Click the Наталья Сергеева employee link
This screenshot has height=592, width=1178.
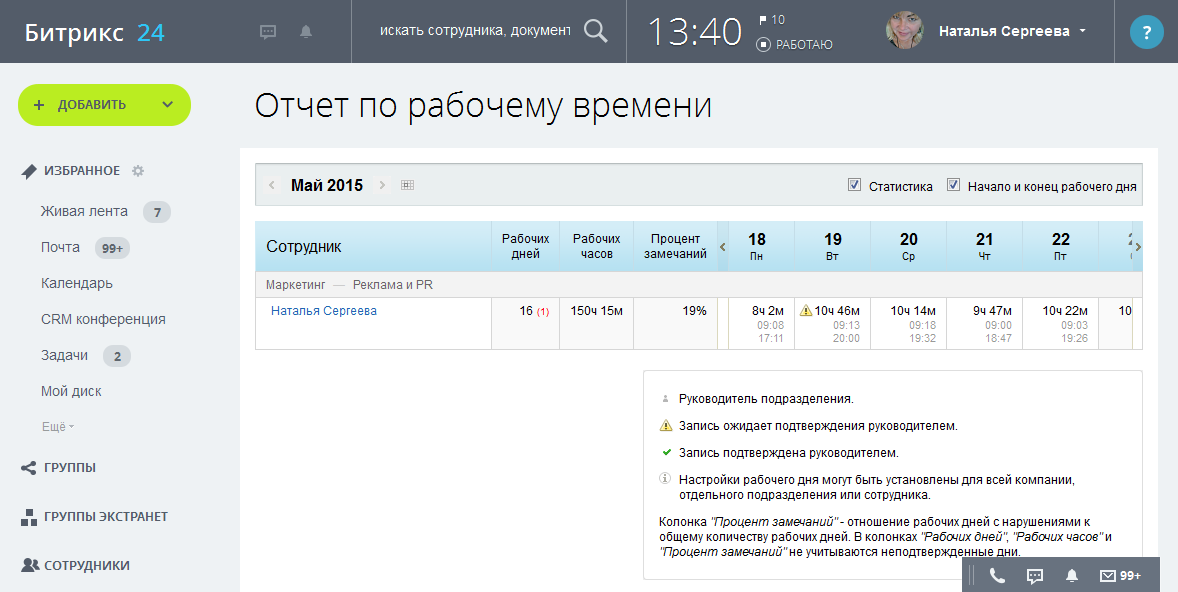323,311
